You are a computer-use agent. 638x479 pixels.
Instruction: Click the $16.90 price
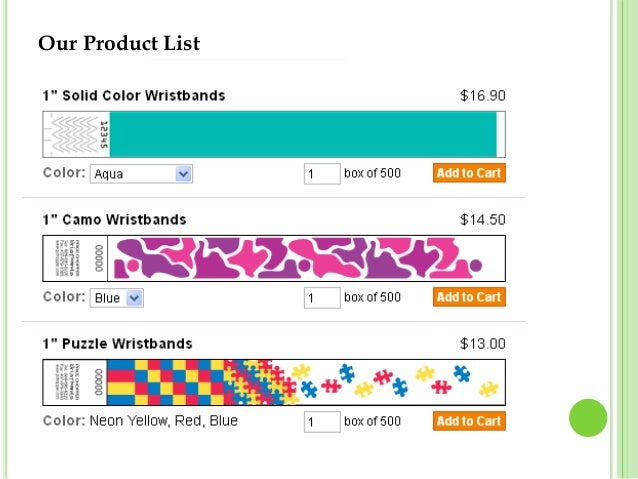coord(482,96)
